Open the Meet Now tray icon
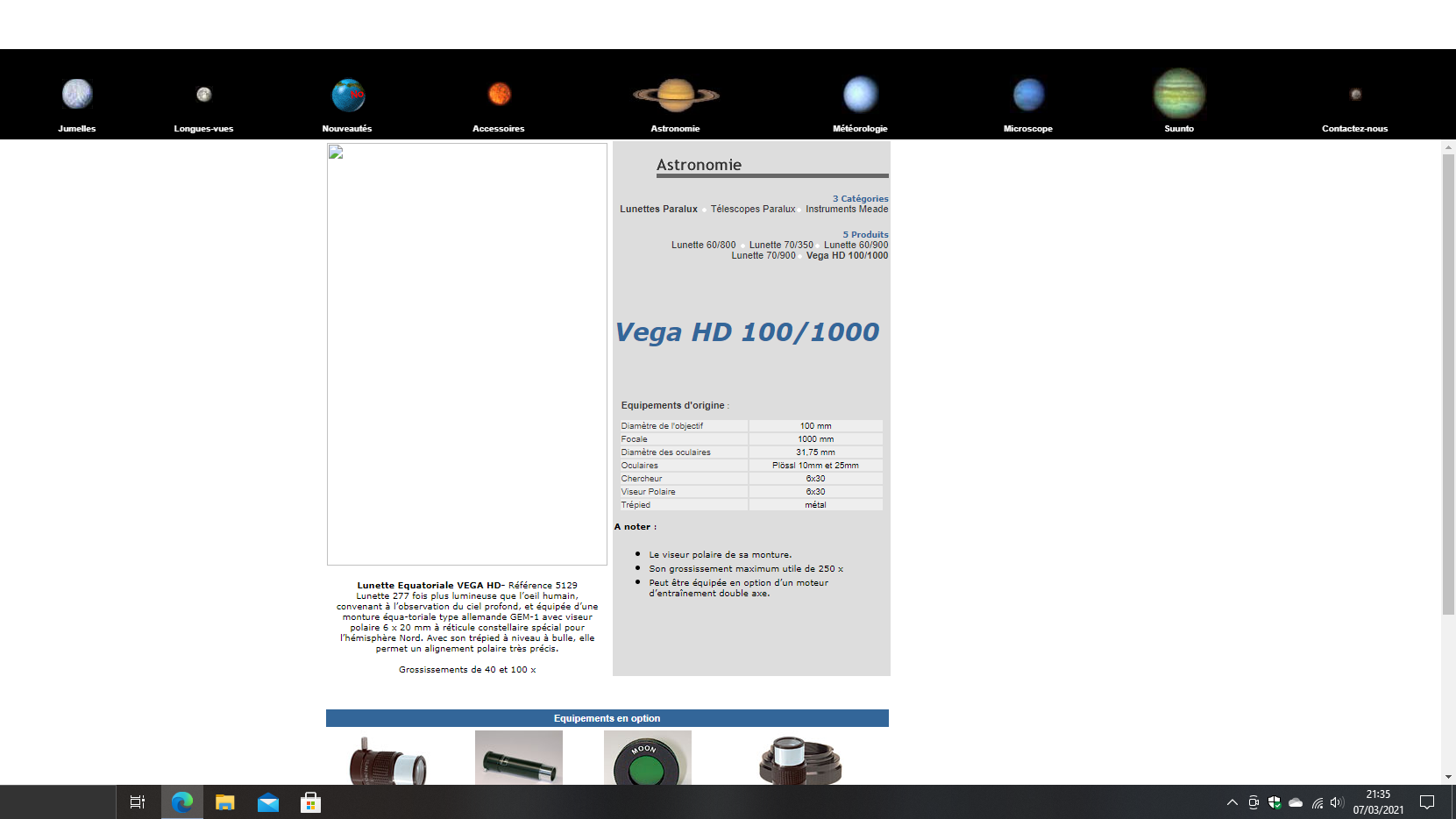This screenshot has height=819, width=1456. [1254, 802]
